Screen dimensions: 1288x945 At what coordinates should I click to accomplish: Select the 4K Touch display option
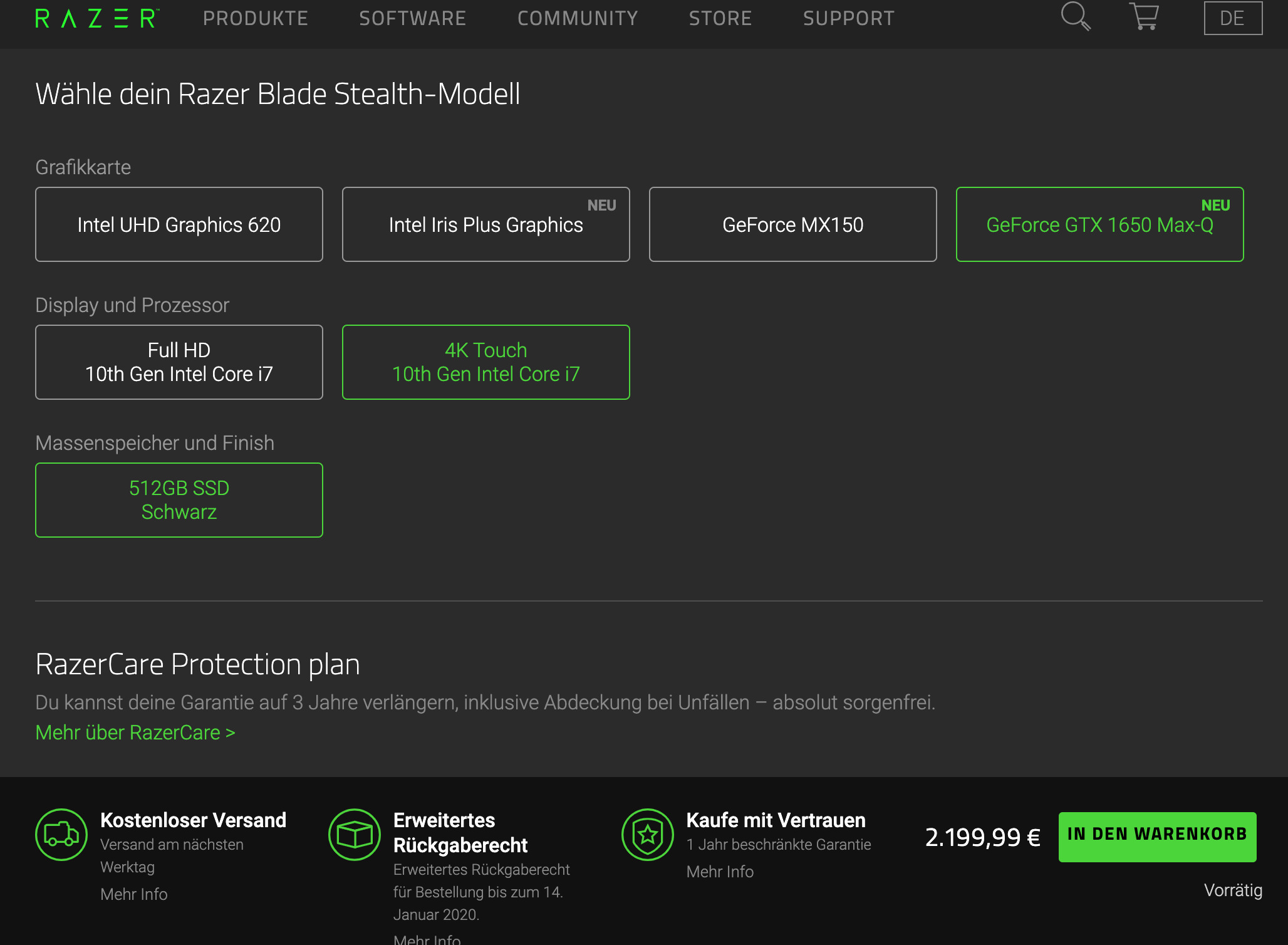(486, 362)
